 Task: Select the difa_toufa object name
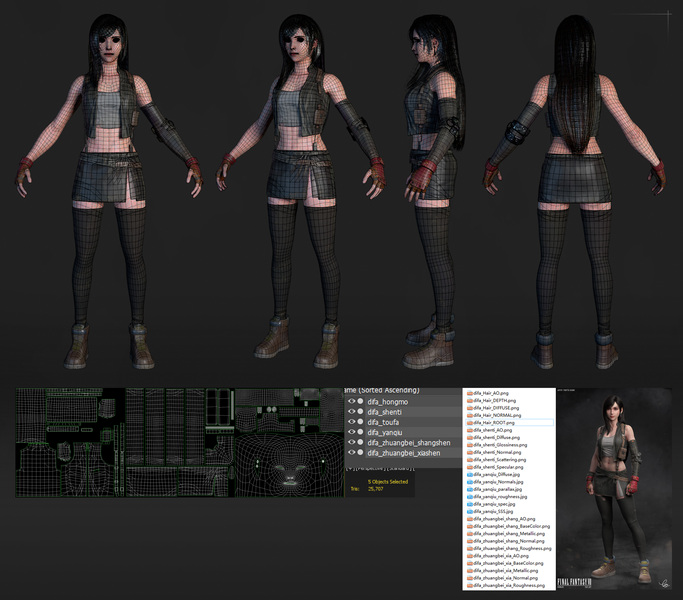[383, 422]
